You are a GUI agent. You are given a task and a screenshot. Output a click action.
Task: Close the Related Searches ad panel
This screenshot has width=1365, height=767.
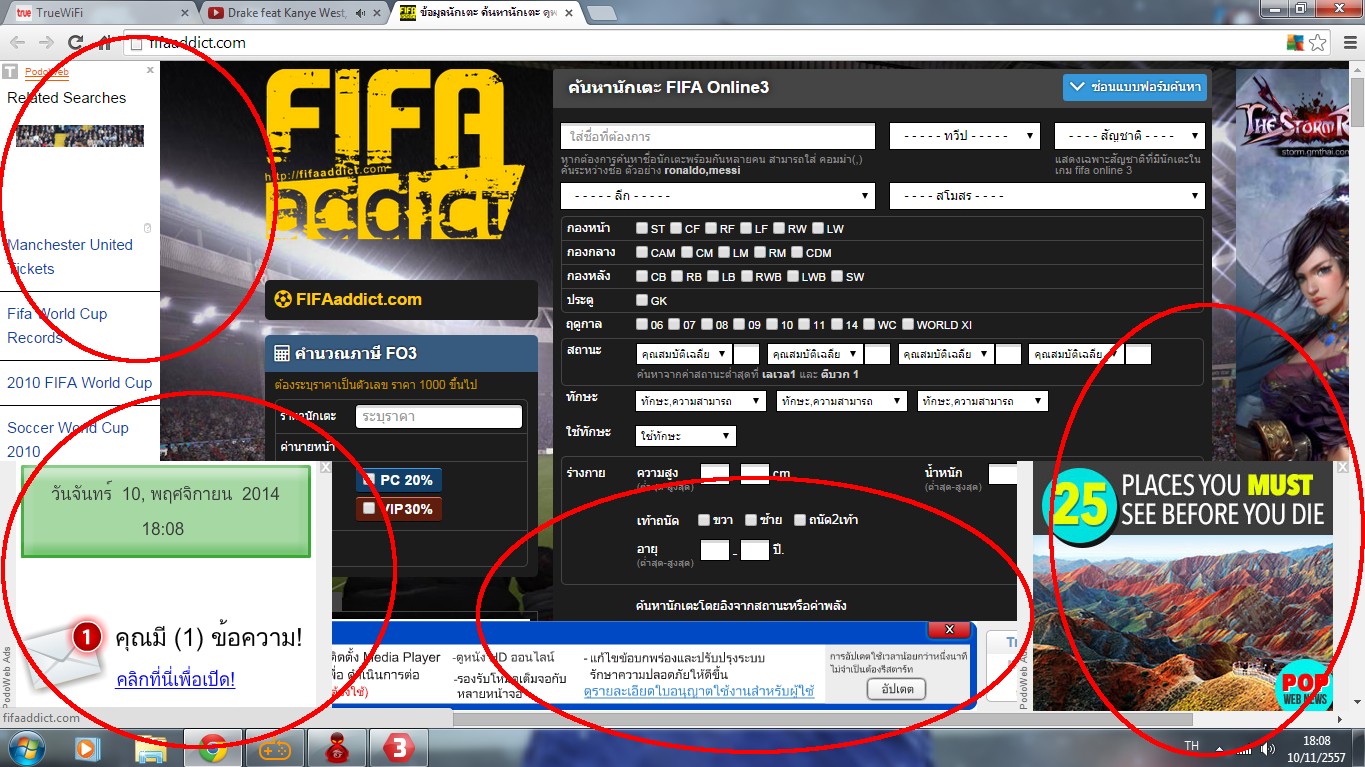point(150,70)
